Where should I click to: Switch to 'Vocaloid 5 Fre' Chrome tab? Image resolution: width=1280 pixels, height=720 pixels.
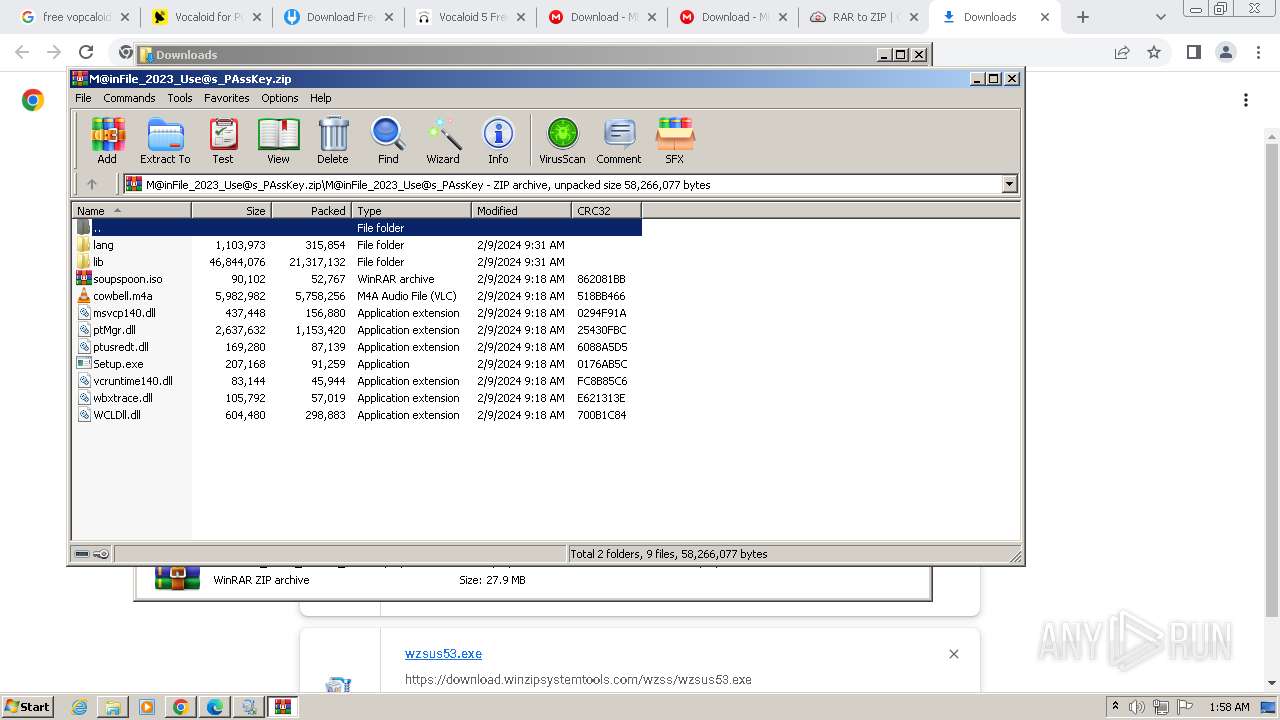(470, 17)
